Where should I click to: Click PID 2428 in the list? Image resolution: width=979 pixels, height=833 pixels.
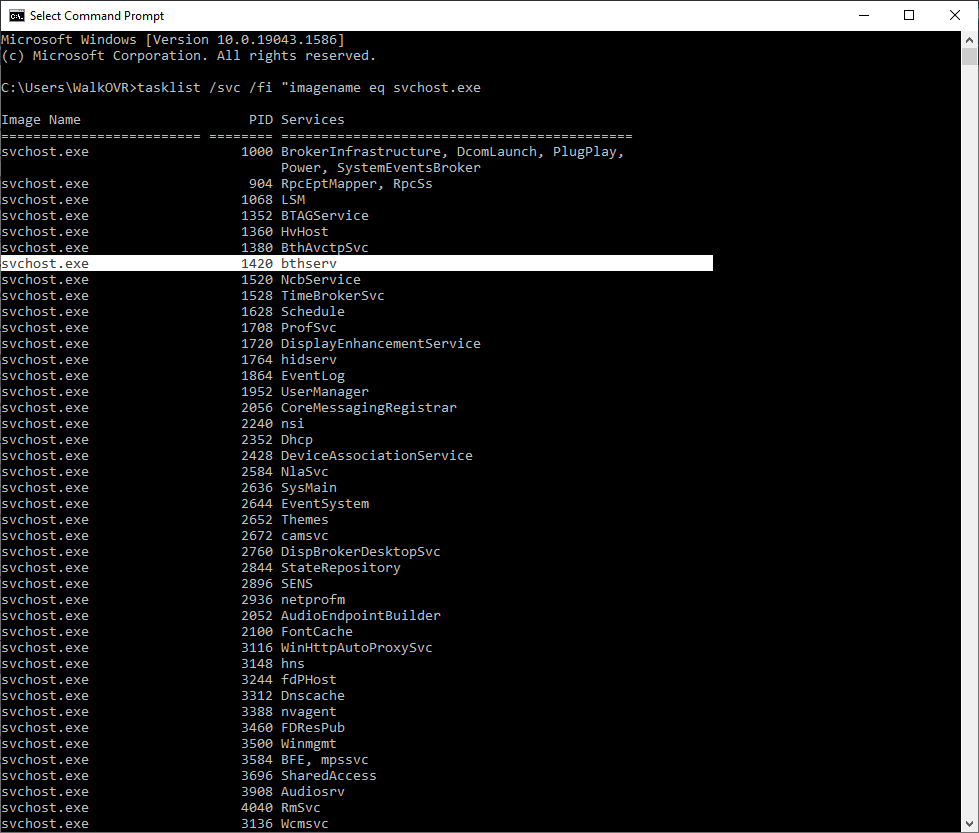[x=257, y=456]
